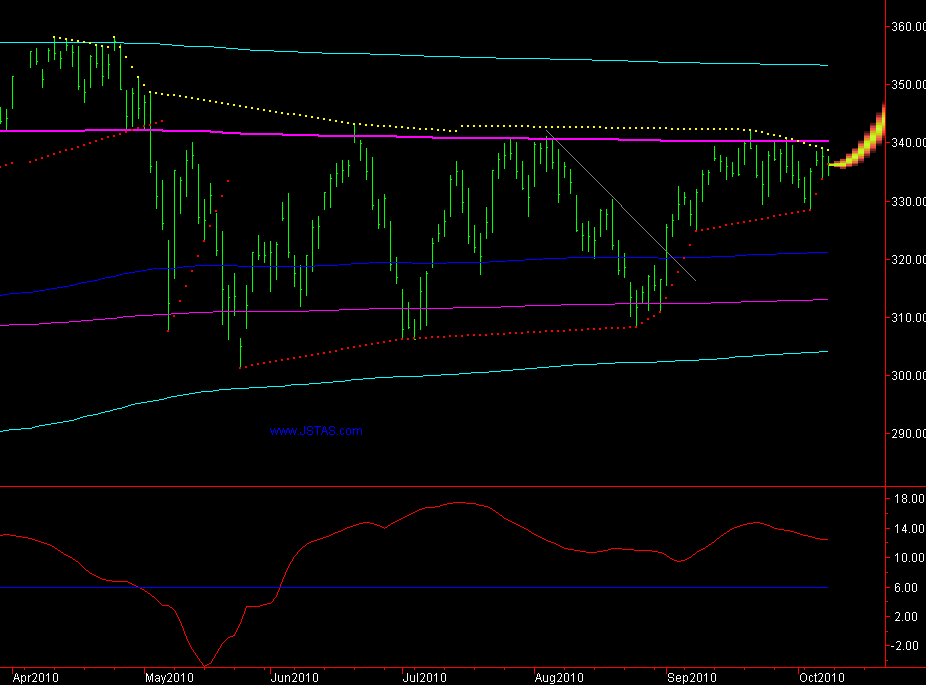Select the Jun2010 date label
Image resolution: width=926 pixels, height=685 pixels.
tap(296, 677)
